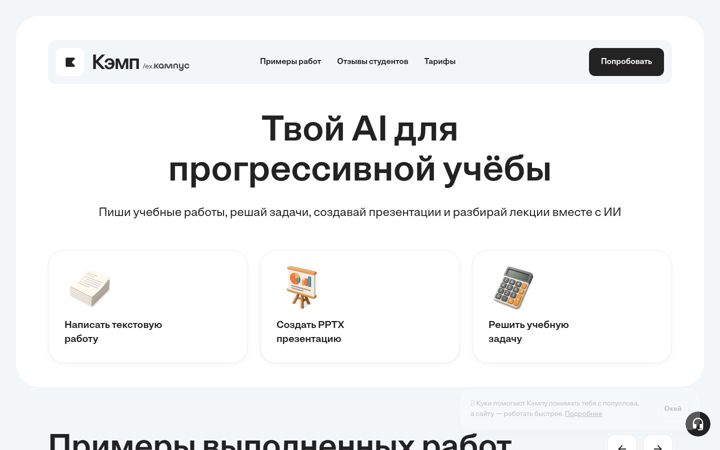Open the headphones support chat icon

[698, 424]
